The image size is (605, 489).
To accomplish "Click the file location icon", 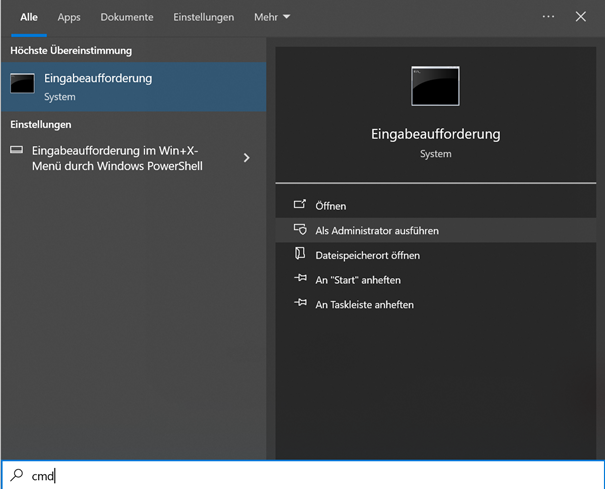I will coord(300,254).
